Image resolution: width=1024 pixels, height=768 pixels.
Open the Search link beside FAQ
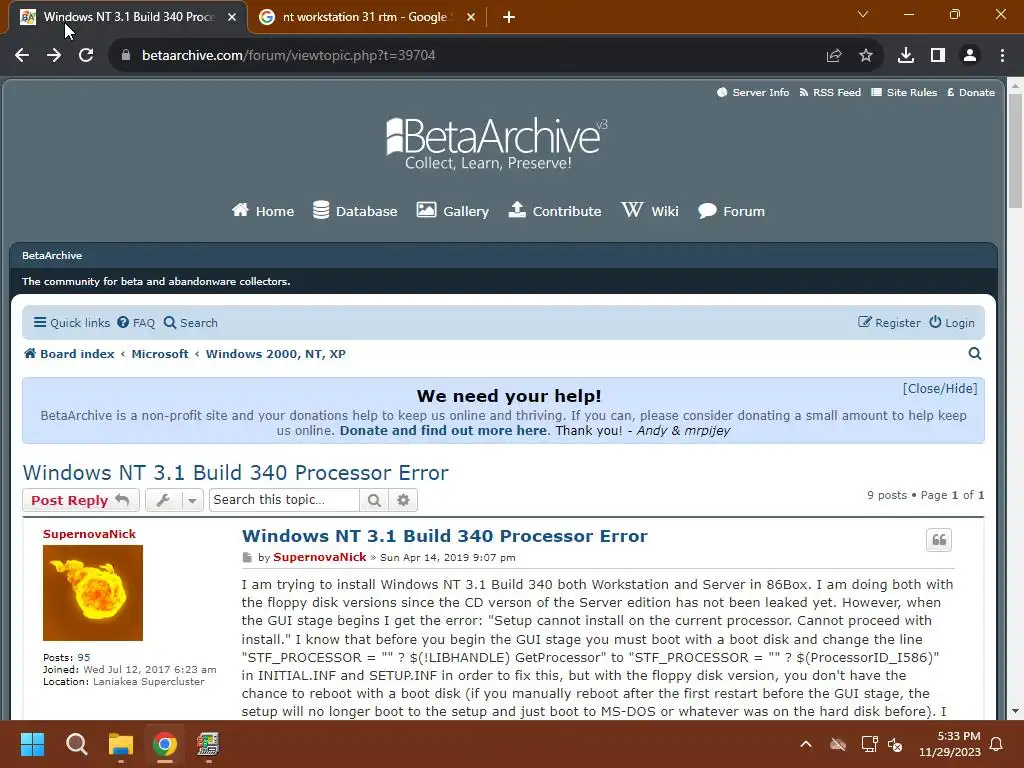pyautogui.click(x=191, y=323)
